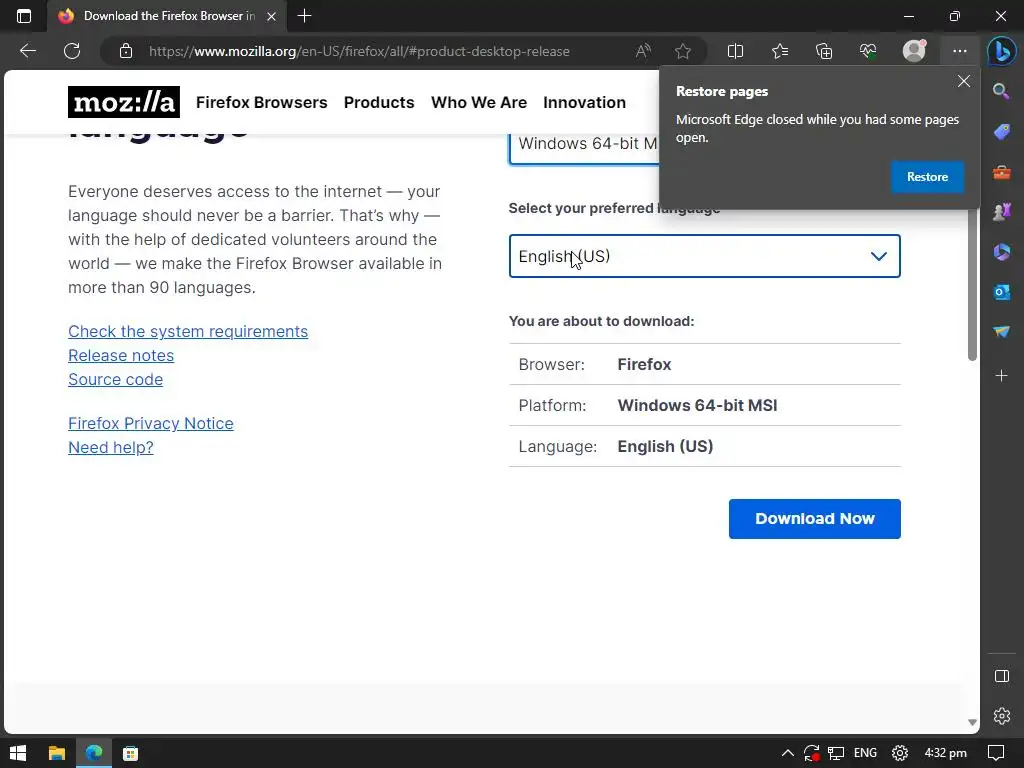The width and height of the screenshot is (1024, 768).
Task: Open ENG language indicator
Action: (865, 753)
